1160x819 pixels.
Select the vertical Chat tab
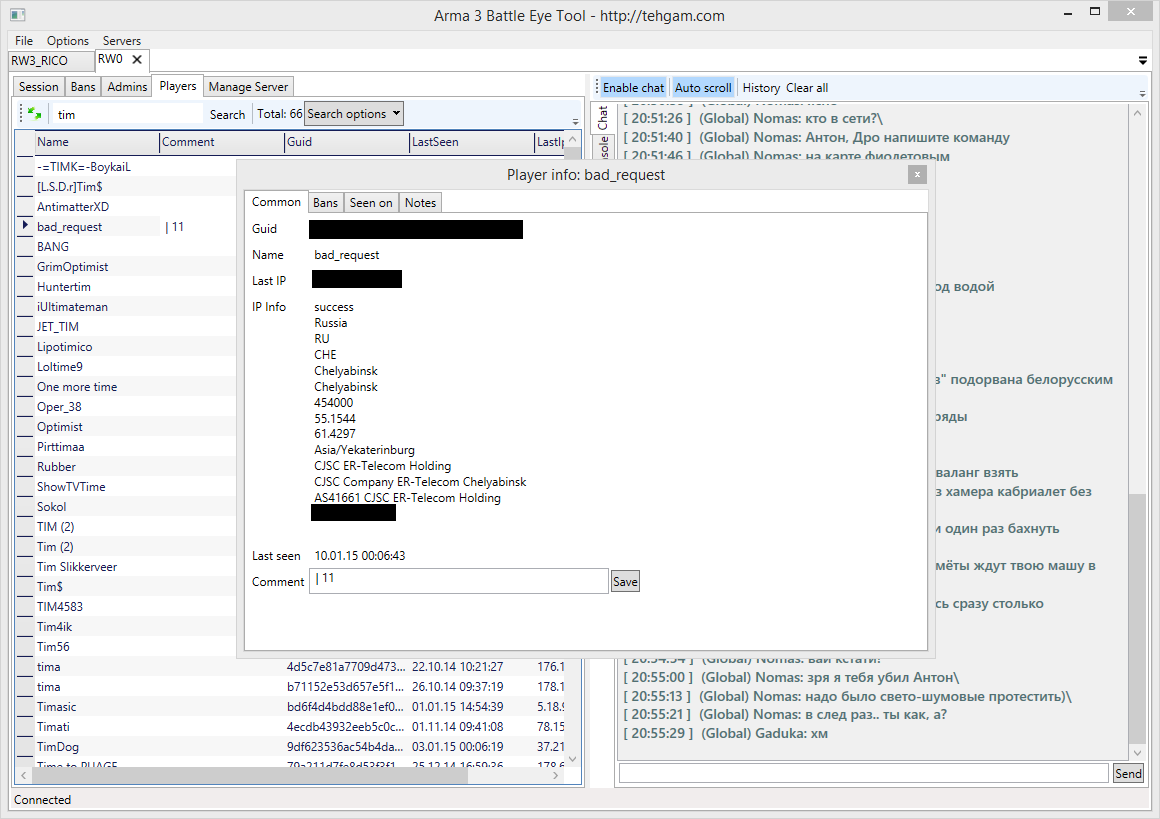click(x=602, y=118)
